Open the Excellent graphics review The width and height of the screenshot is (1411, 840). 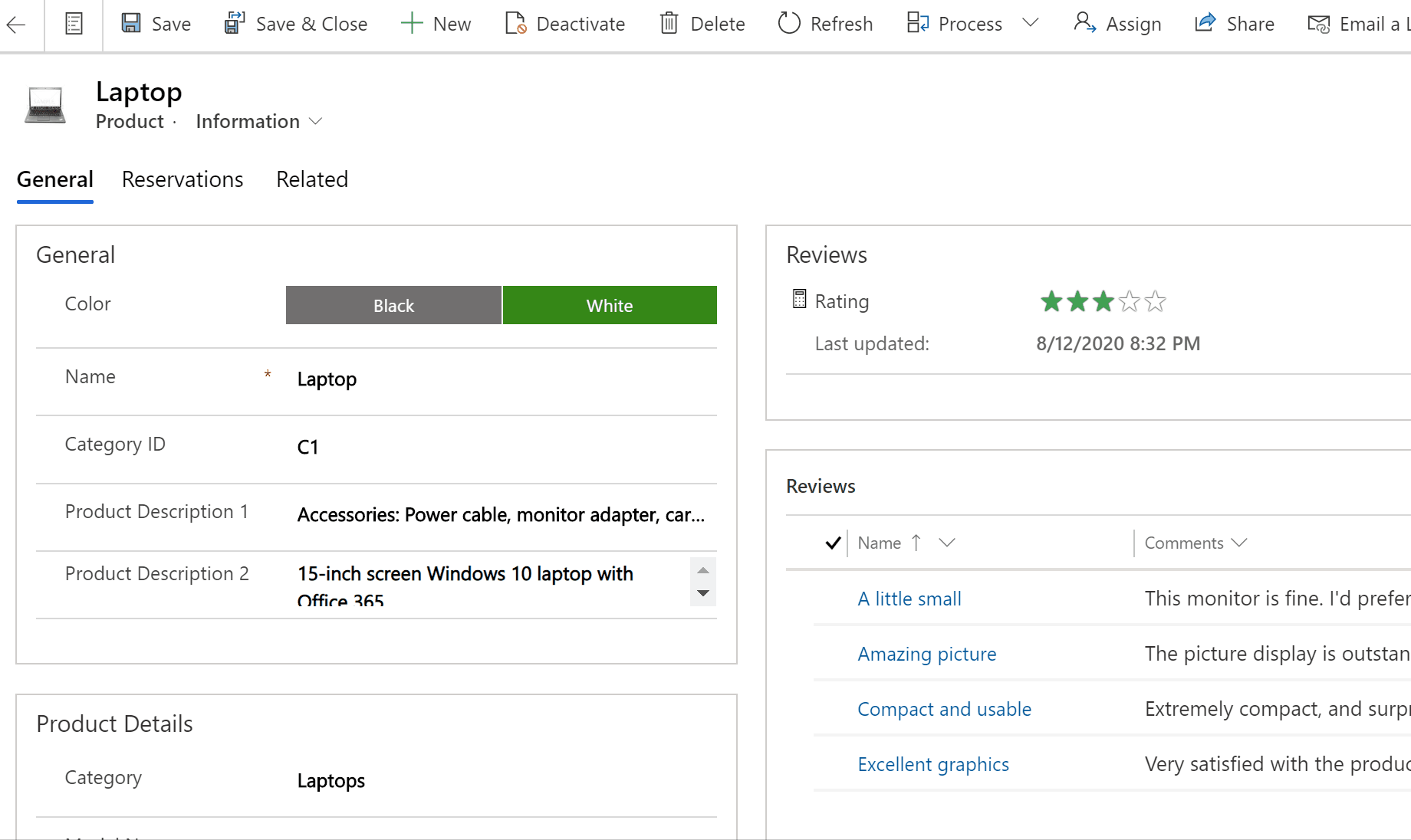tap(932, 763)
